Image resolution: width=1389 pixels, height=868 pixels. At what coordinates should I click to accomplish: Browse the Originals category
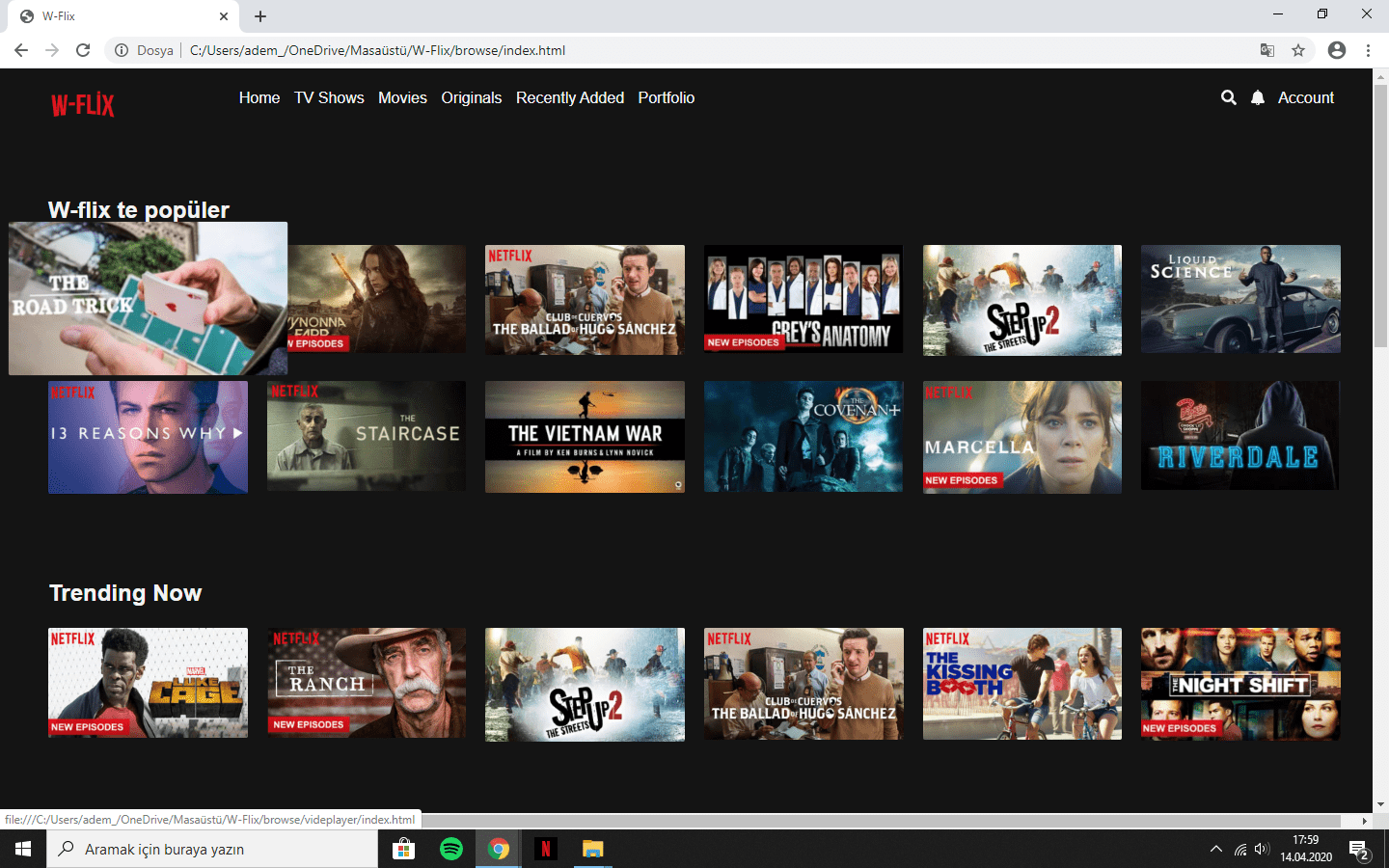pyautogui.click(x=472, y=97)
